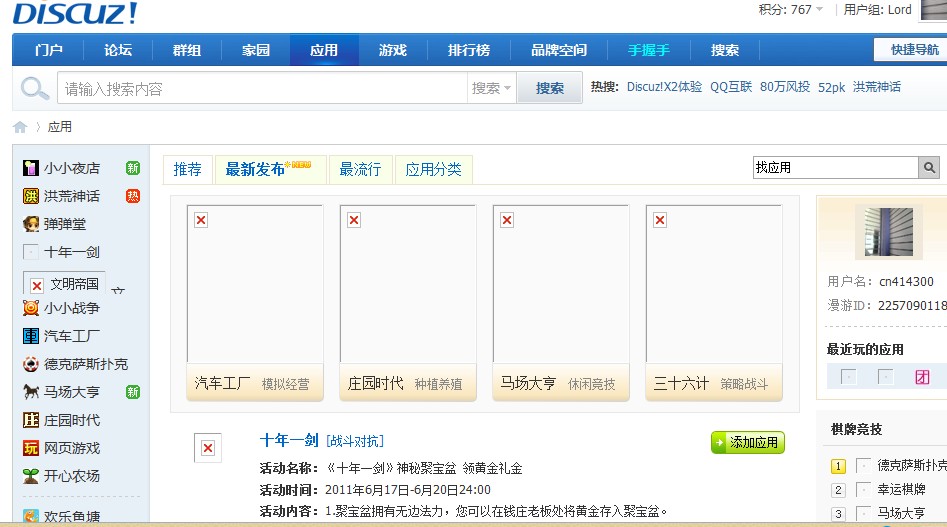Click the blue 搜索 search button
The width and height of the screenshot is (947, 527).
[x=550, y=88]
